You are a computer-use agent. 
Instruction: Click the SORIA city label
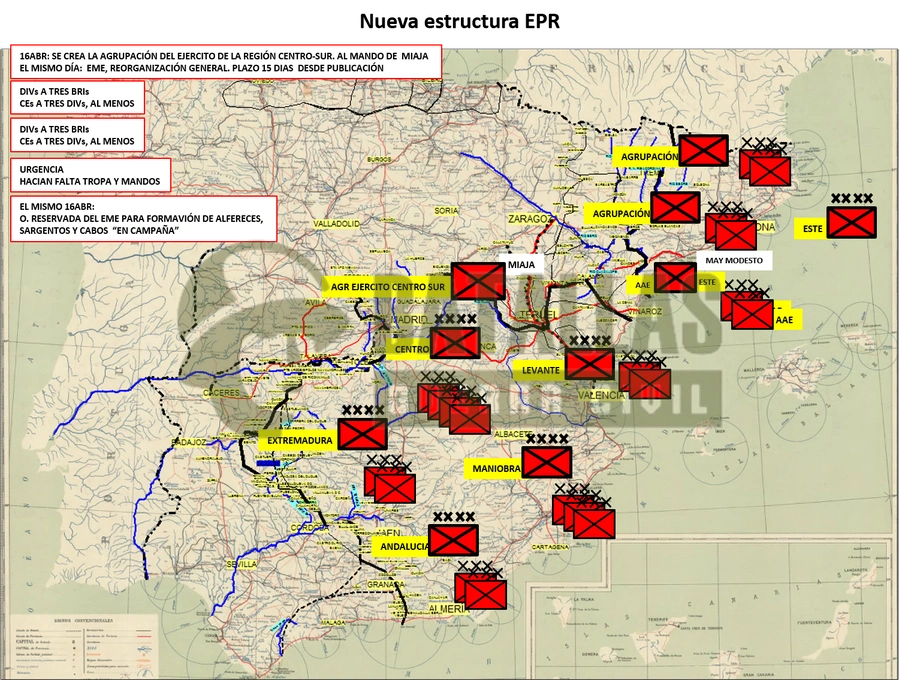pyautogui.click(x=446, y=210)
